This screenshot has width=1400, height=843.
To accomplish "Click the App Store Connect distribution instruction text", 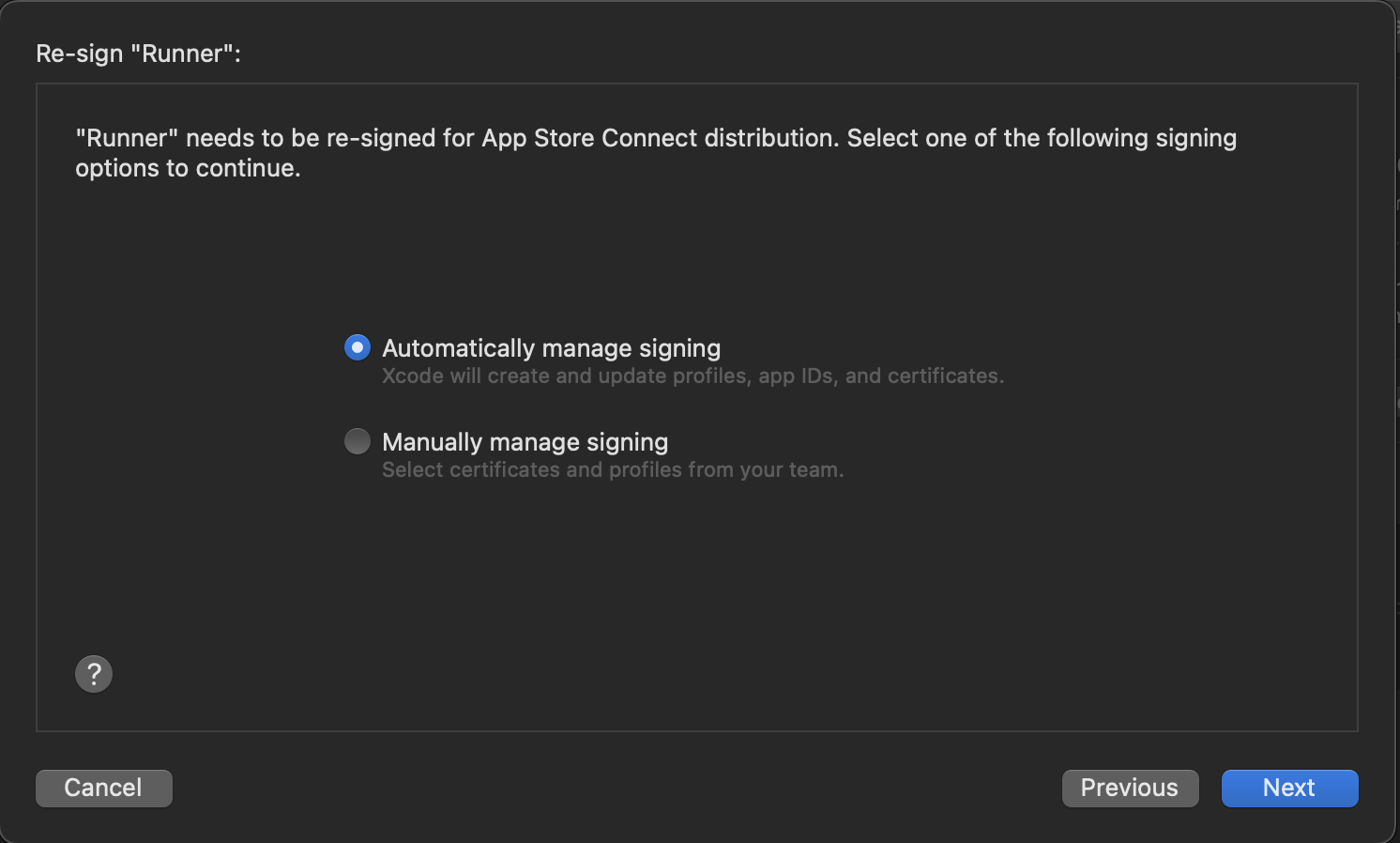I will (x=656, y=153).
